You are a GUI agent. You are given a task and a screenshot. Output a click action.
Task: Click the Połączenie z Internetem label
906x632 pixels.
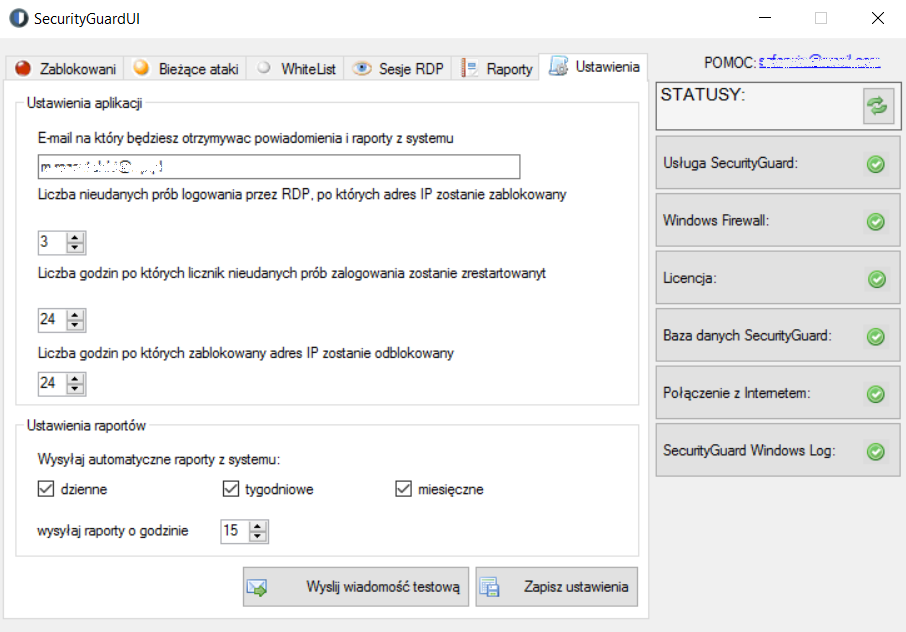point(737,393)
